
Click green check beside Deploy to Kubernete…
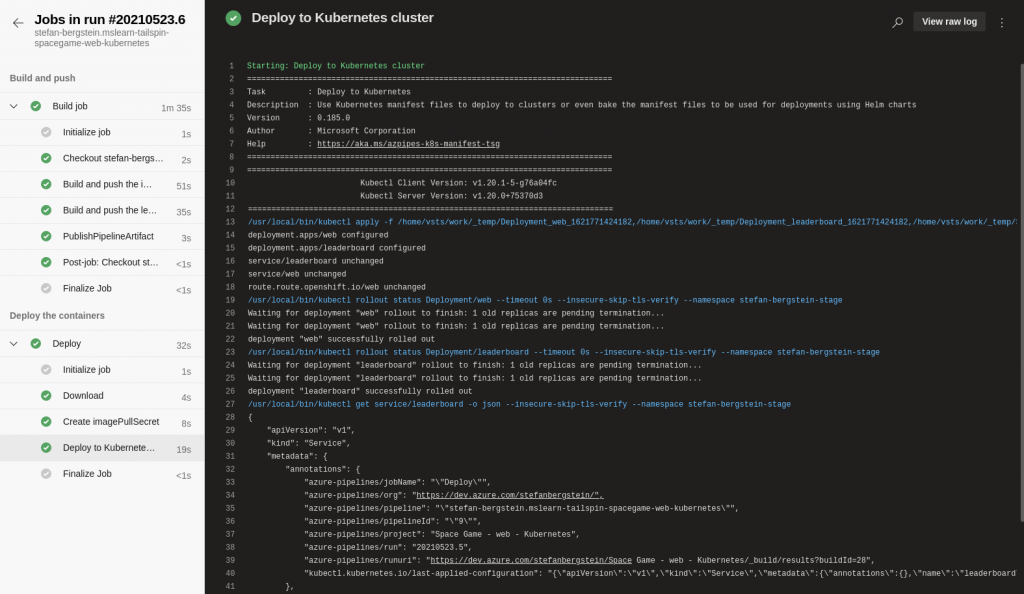[46, 448]
